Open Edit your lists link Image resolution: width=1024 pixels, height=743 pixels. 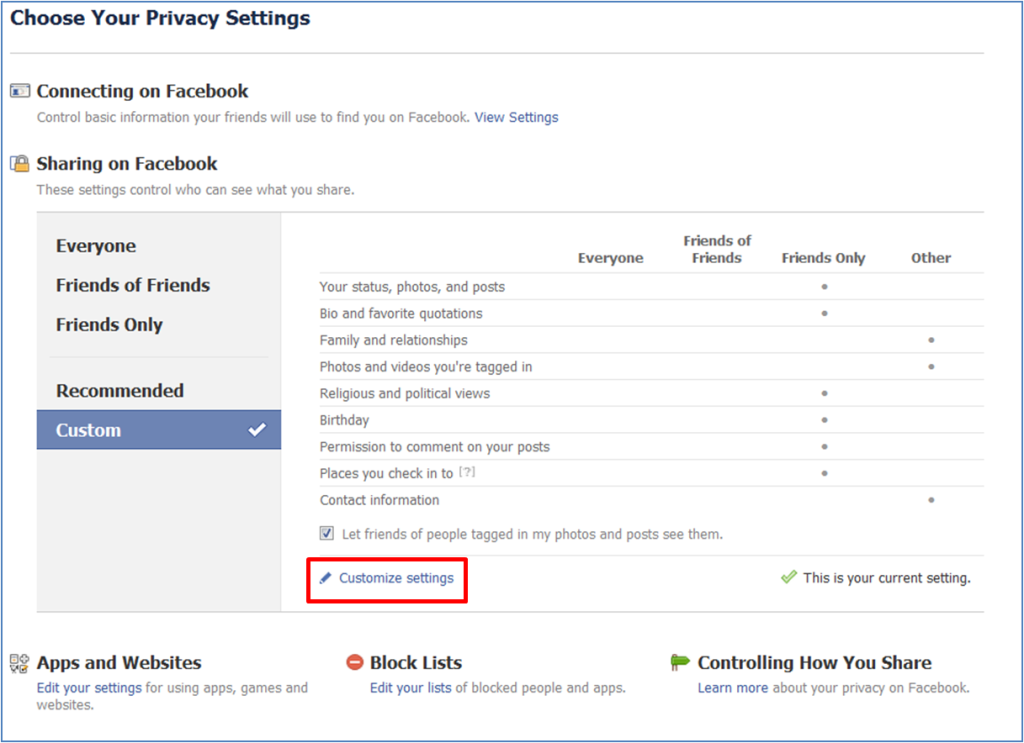click(411, 688)
